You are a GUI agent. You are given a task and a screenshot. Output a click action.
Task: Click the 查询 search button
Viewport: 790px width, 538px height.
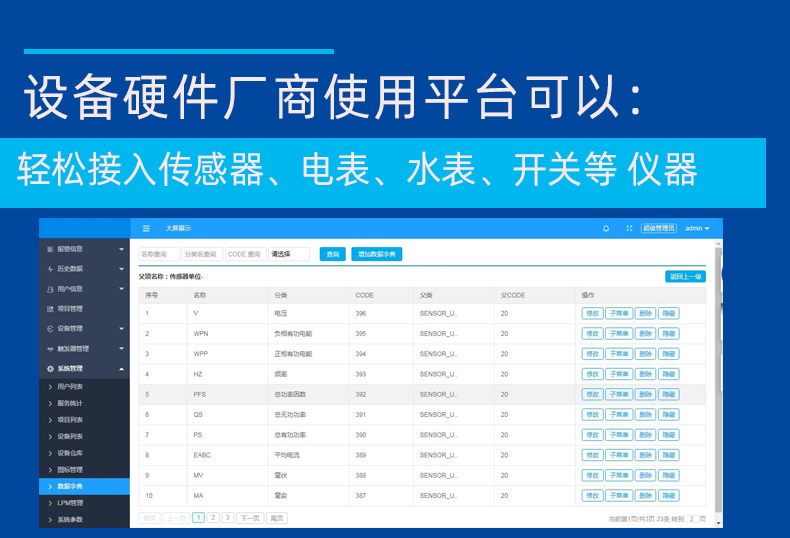point(333,254)
